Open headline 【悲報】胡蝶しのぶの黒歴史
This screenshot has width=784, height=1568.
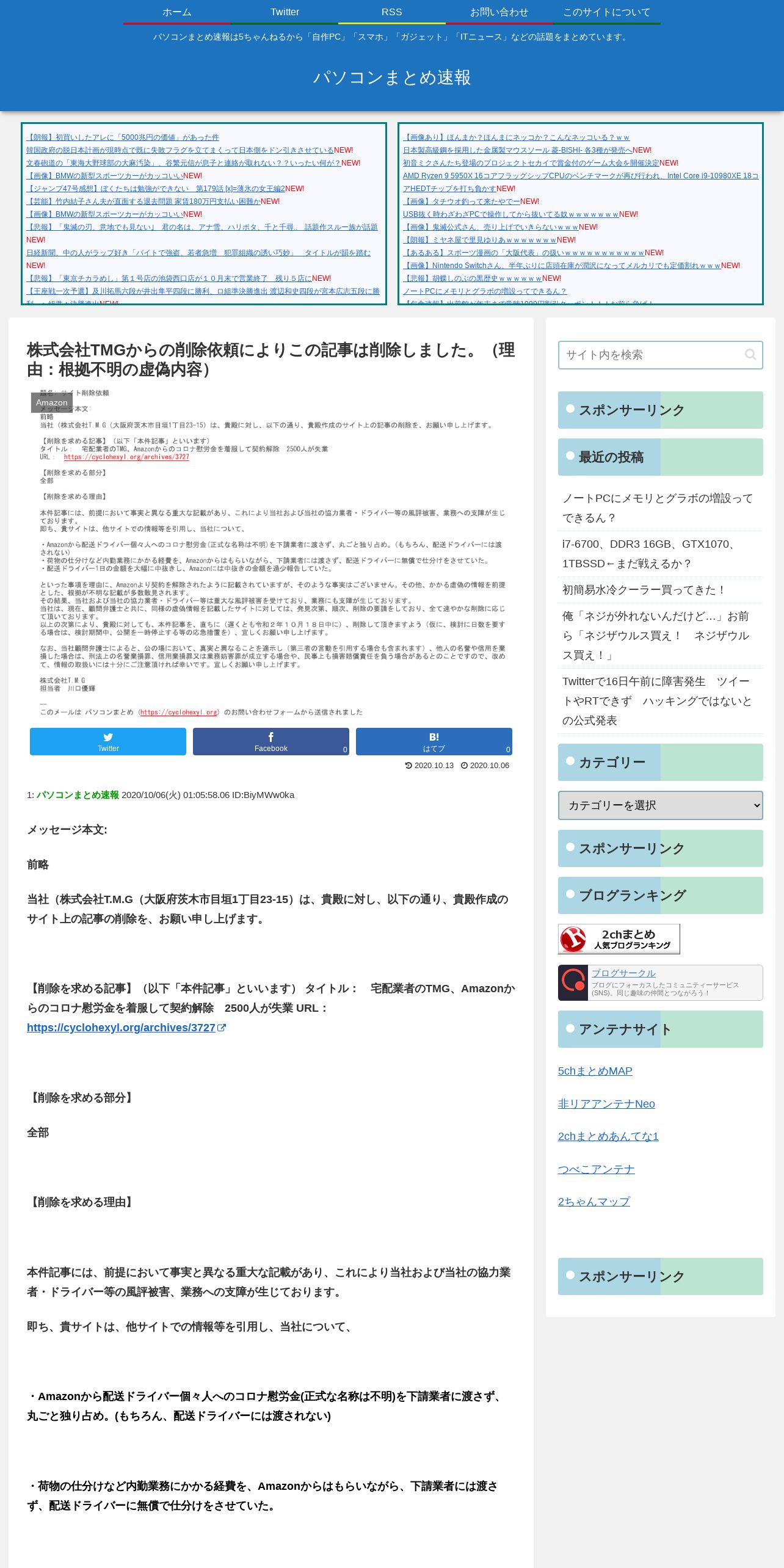(x=473, y=278)
